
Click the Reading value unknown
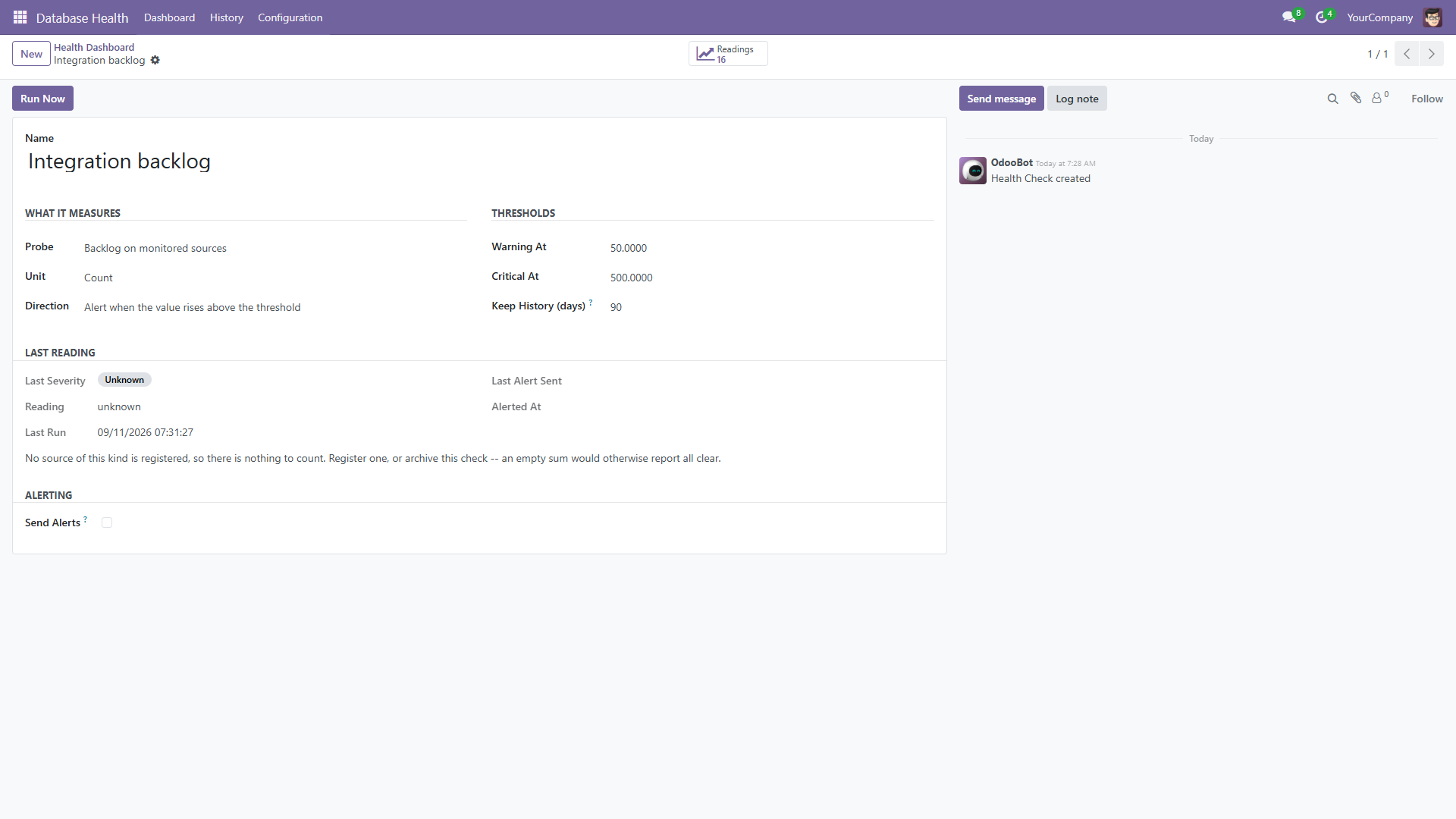pyautogui.click(x=119, y=406)
